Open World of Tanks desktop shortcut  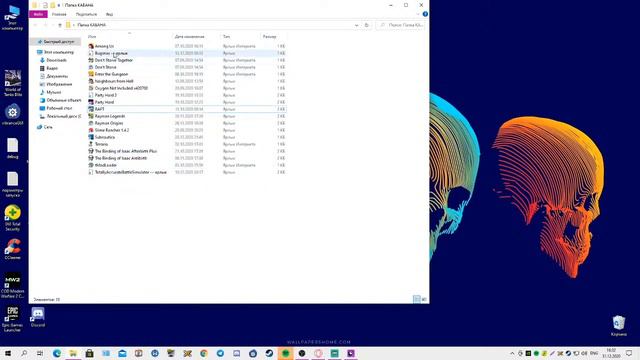13,83
